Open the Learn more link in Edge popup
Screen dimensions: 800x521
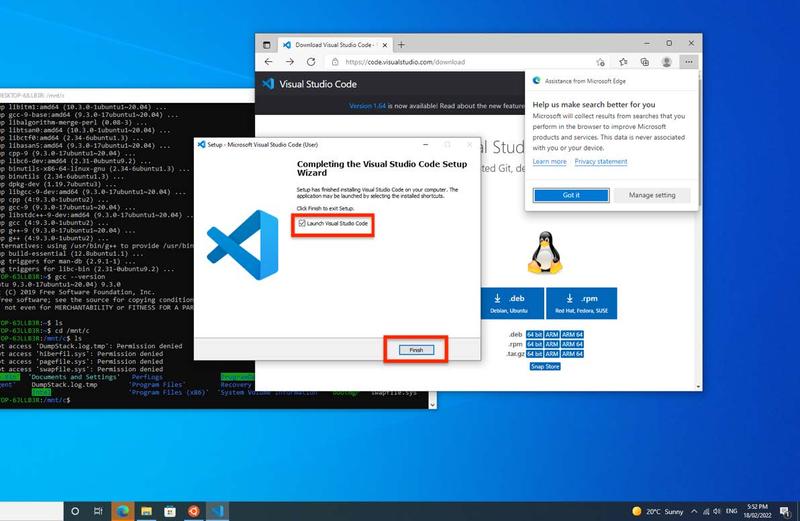(x=549, y=162)
